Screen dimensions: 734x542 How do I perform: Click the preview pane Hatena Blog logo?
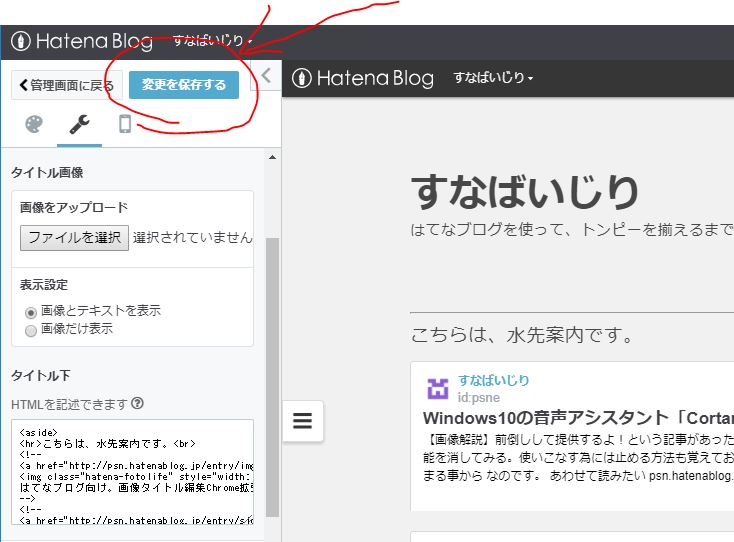click(x=363, y=78)
